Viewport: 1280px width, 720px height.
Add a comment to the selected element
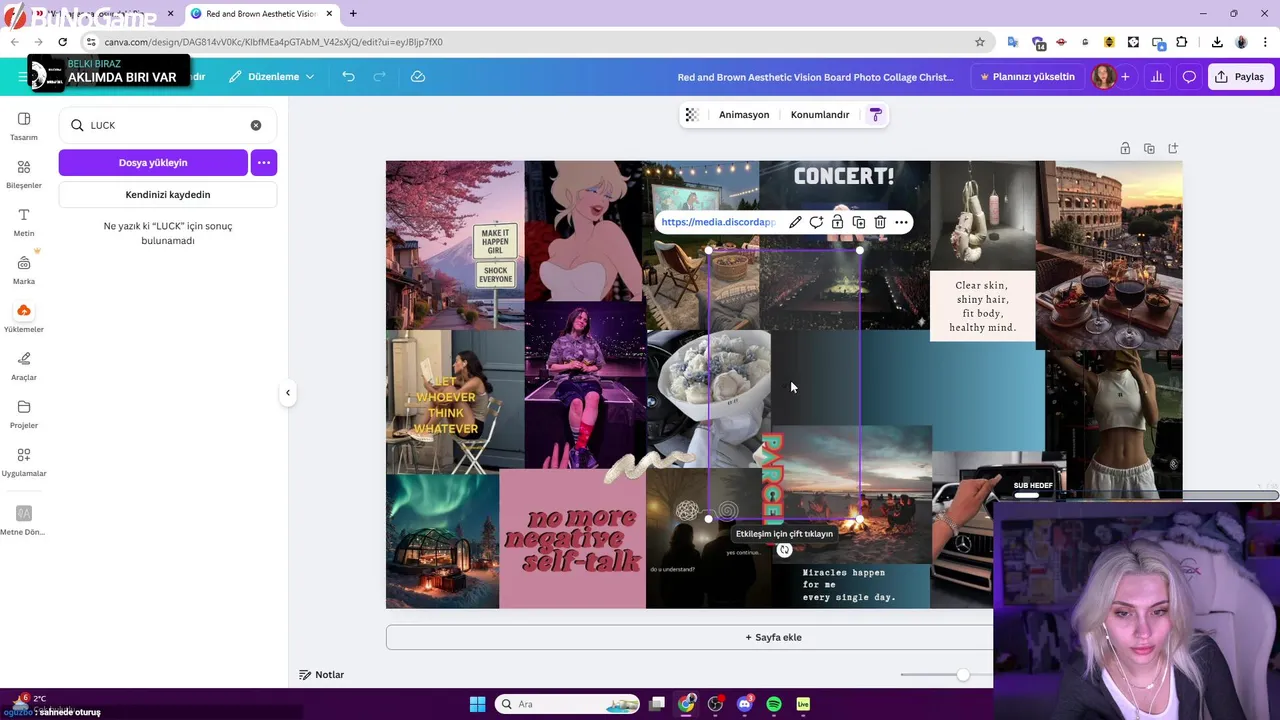pyautogui.click(x=816, y=222)
